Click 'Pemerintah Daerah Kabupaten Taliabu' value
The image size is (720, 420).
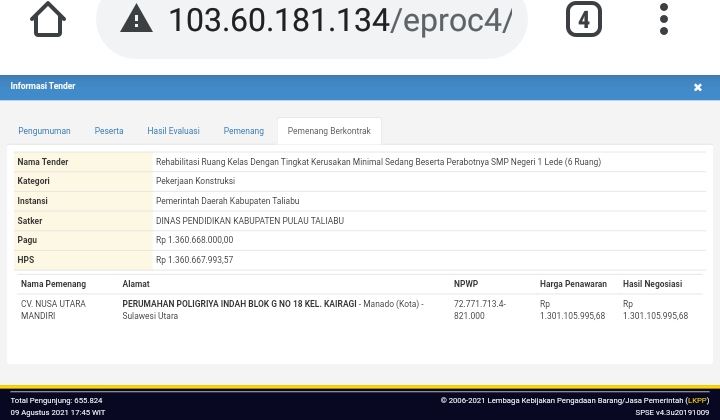pyautogui.click(x=228, y=201)
